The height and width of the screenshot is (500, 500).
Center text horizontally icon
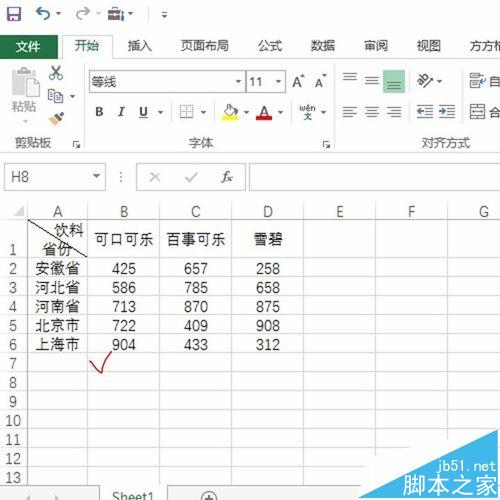[x=372, y=112]
